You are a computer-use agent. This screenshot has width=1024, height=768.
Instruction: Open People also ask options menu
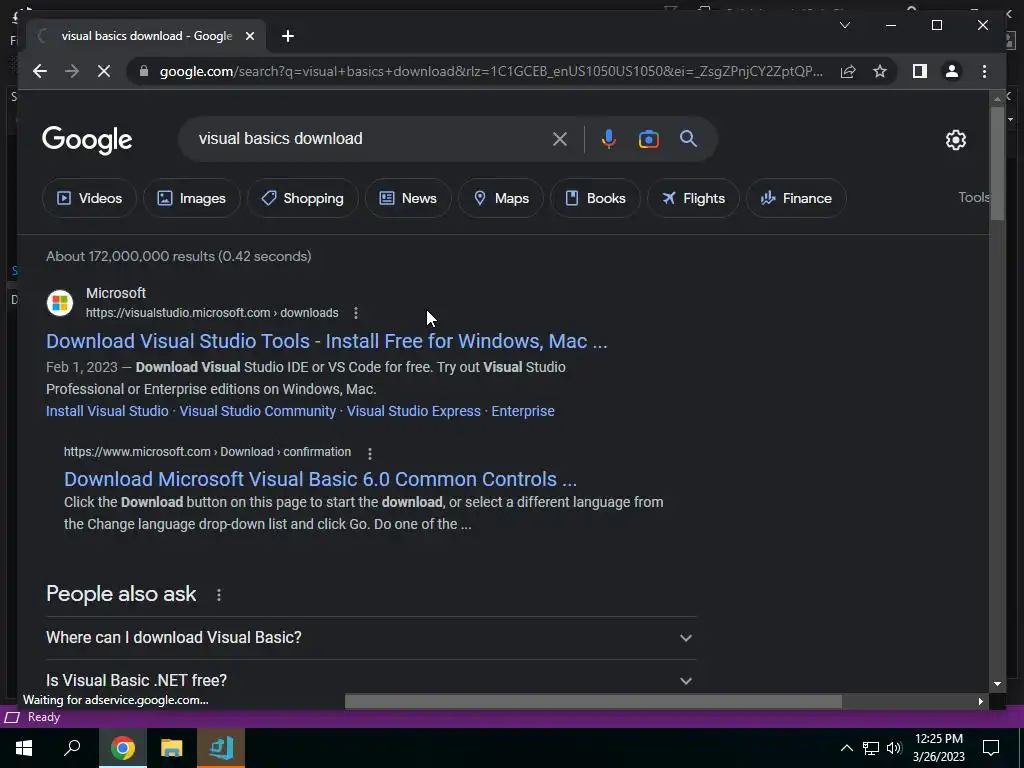pos(219,595)
